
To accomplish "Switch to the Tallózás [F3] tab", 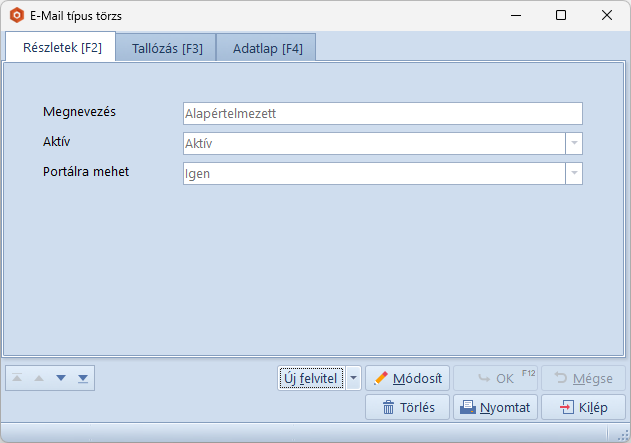I will [x=167, y=48].
